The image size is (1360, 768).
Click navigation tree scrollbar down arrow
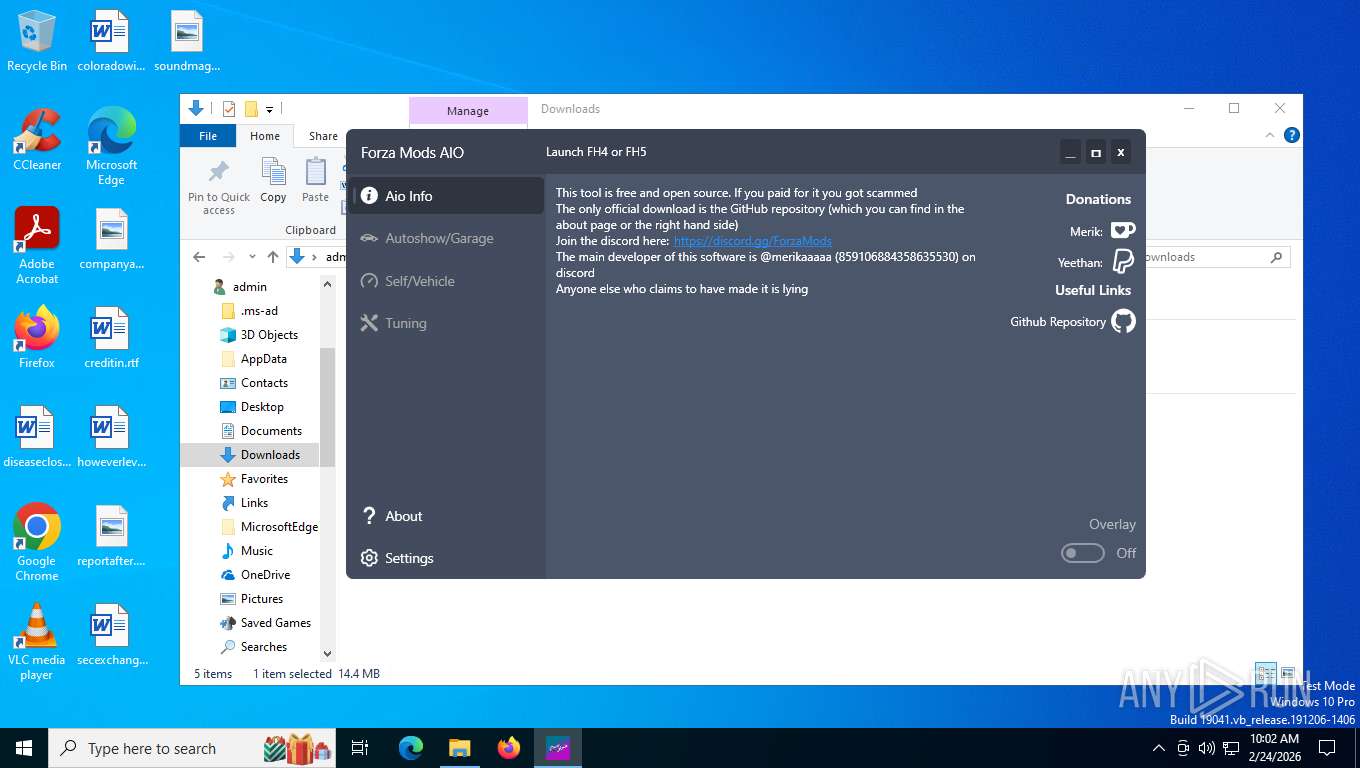pyautogui.click(x=327, y=654)
